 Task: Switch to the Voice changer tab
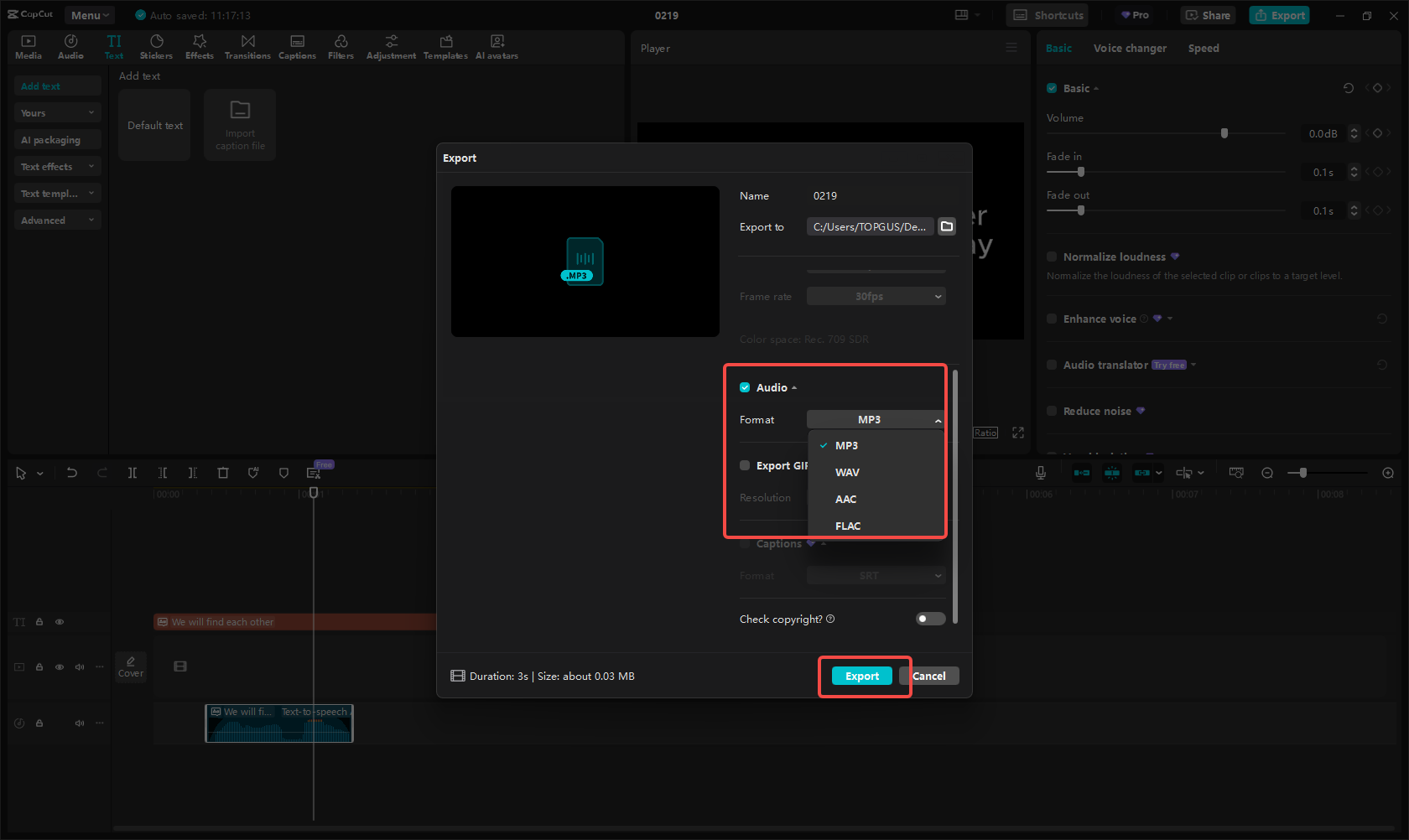coord(1130,48)
